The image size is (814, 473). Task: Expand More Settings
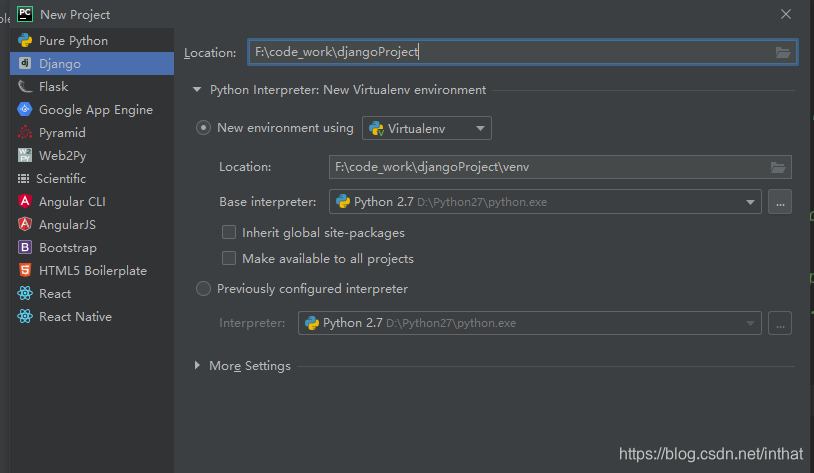pyautogui.click(x=197, y=366)
